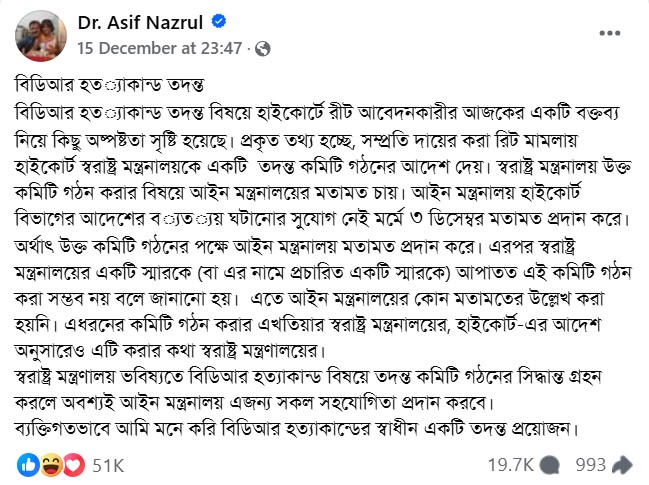This screenshot has height=485, width=649.
Task: Click the share arrow icon
Action: coord(622,465)
